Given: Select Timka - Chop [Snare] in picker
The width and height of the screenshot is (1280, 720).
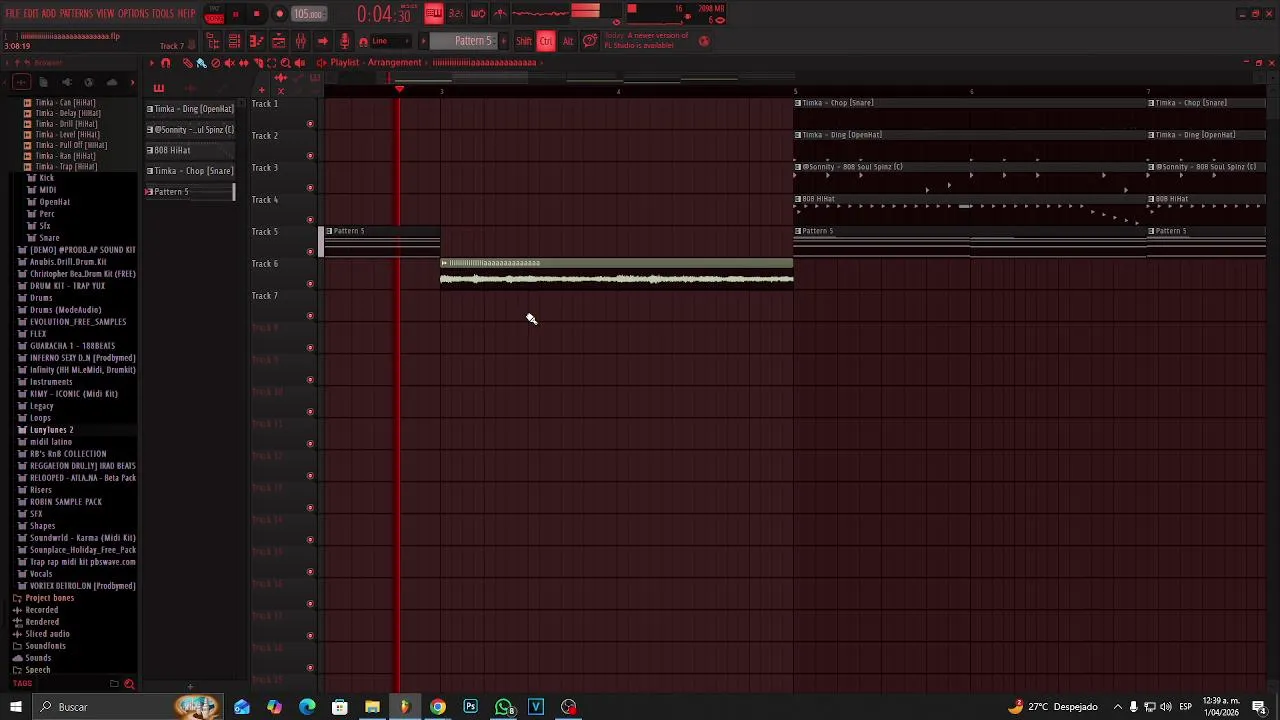Looking at the screenshot, I should [190, 171].
